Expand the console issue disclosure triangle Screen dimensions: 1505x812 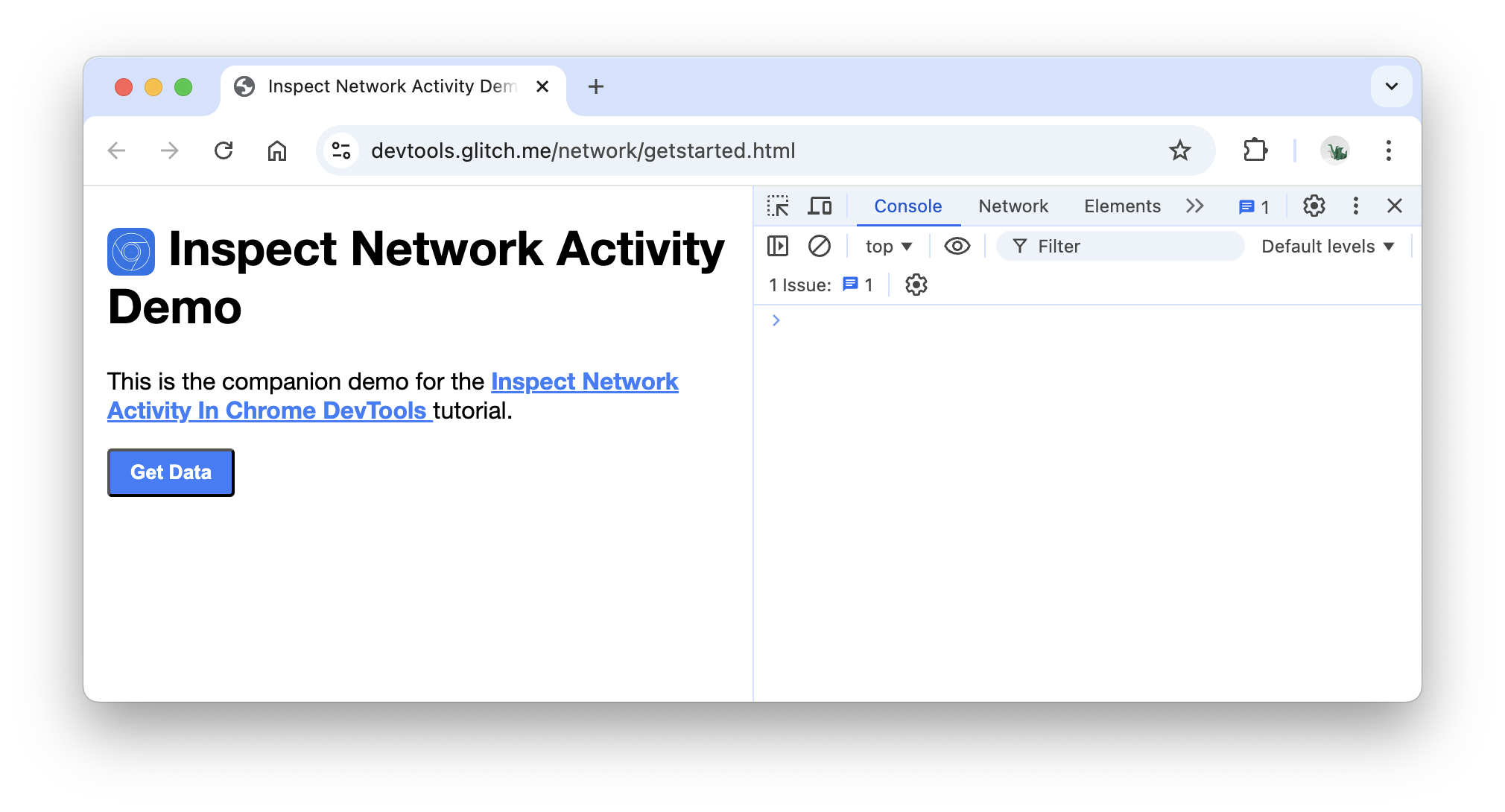[776, 320]
